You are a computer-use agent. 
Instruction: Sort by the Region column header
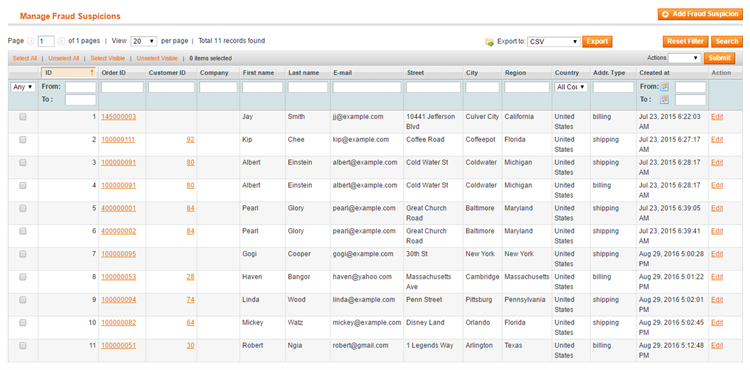515,73
